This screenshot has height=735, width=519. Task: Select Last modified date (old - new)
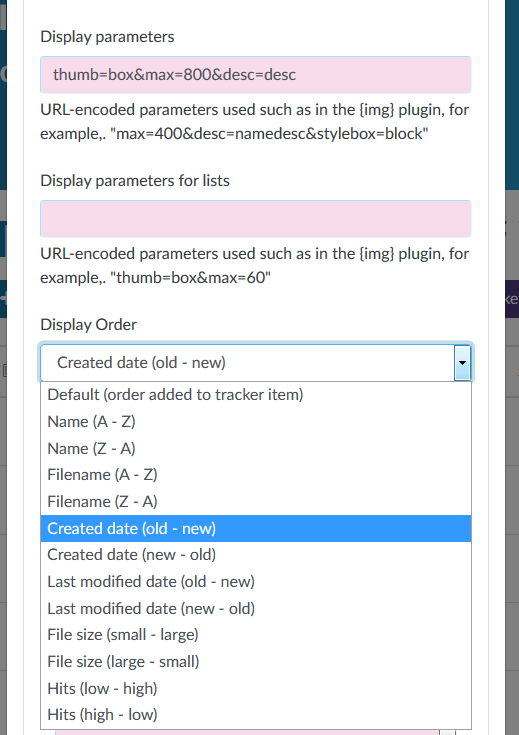(256, 582)
